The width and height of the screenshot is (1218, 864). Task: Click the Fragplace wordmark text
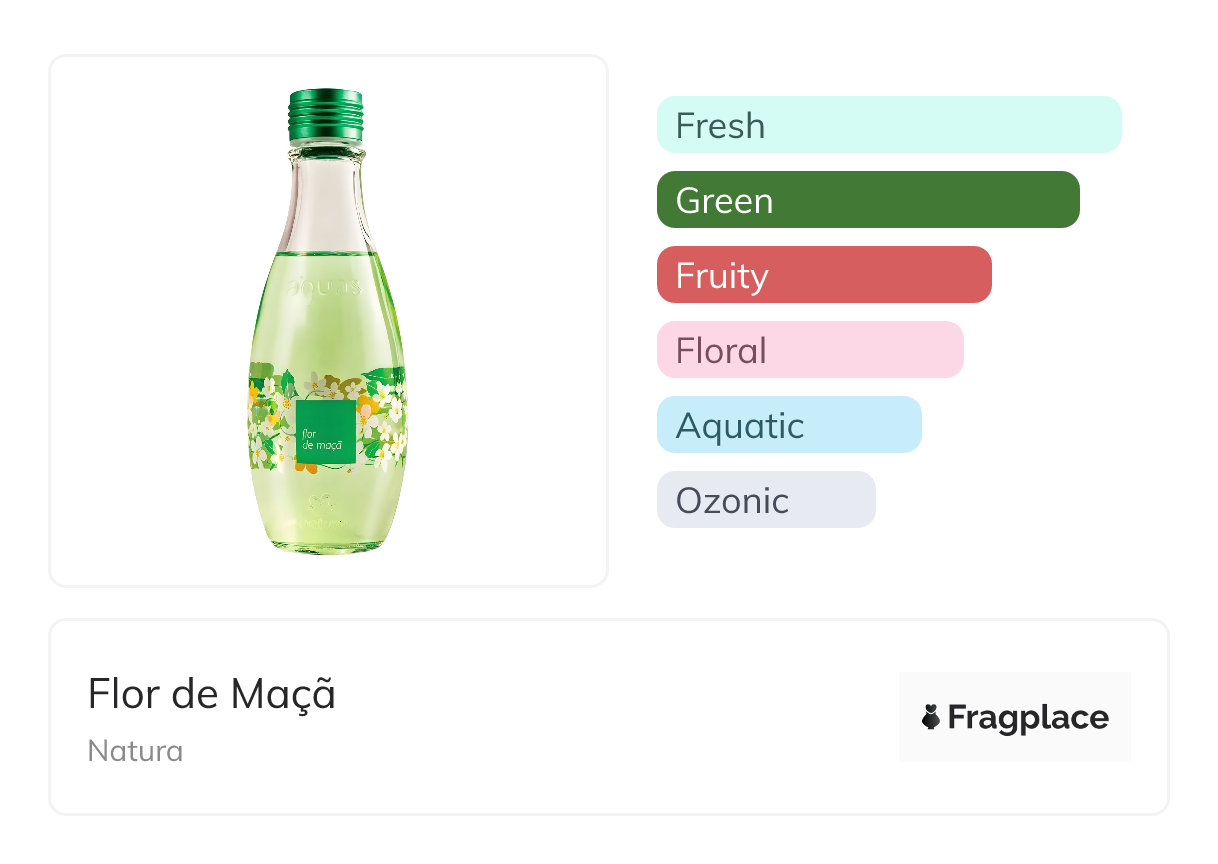1028,717
